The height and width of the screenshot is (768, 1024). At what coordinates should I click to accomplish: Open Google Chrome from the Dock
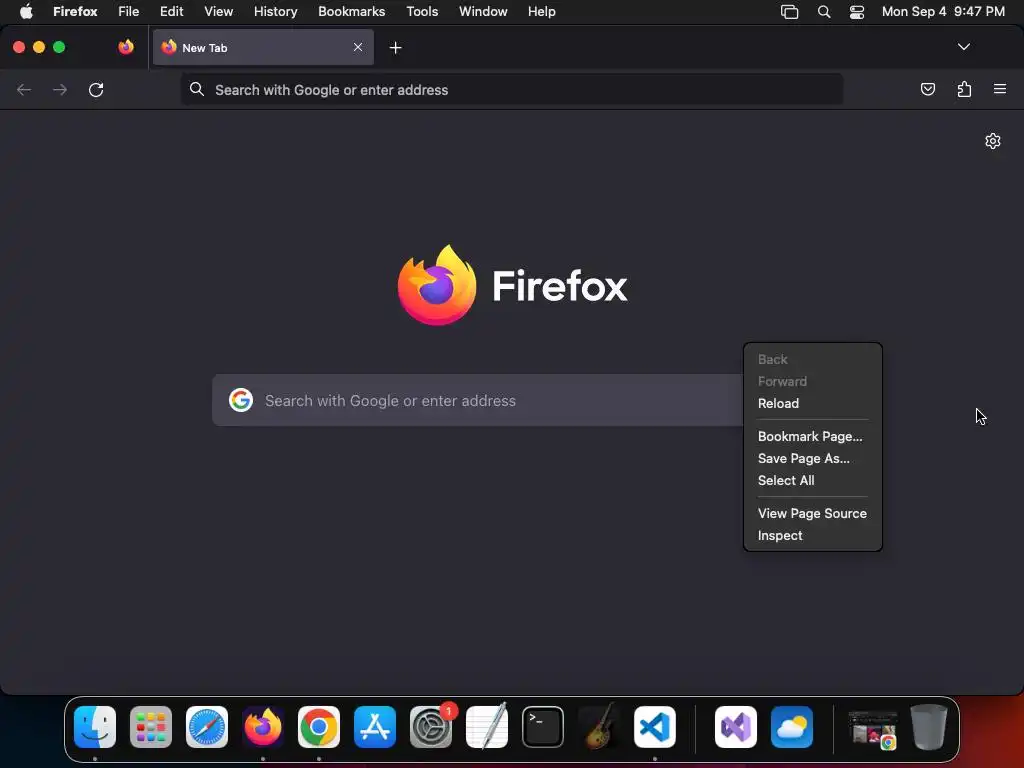(x=319, y=727)
